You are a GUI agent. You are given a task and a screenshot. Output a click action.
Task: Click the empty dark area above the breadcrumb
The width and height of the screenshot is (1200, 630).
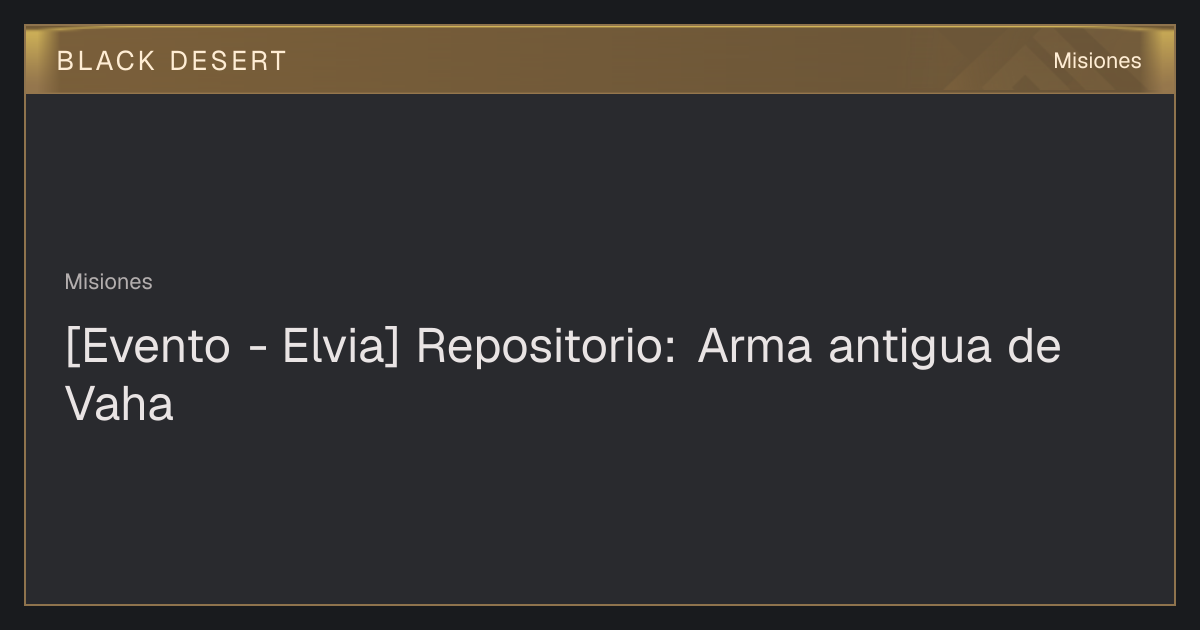[x=600, y=180]
